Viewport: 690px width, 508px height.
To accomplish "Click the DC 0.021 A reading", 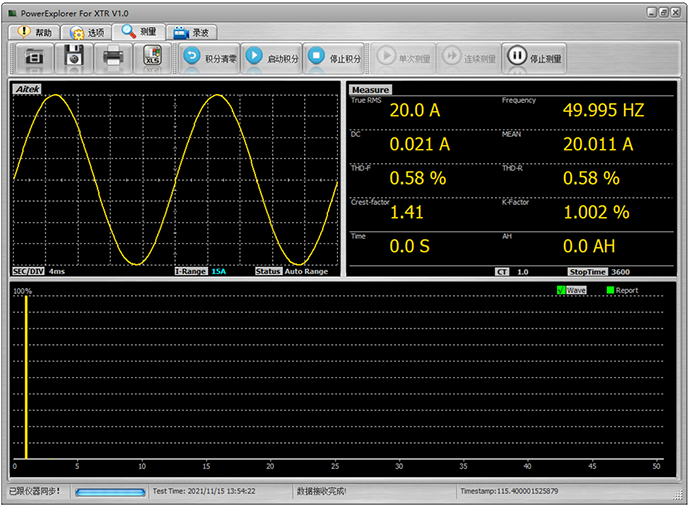I will (419, 144).
